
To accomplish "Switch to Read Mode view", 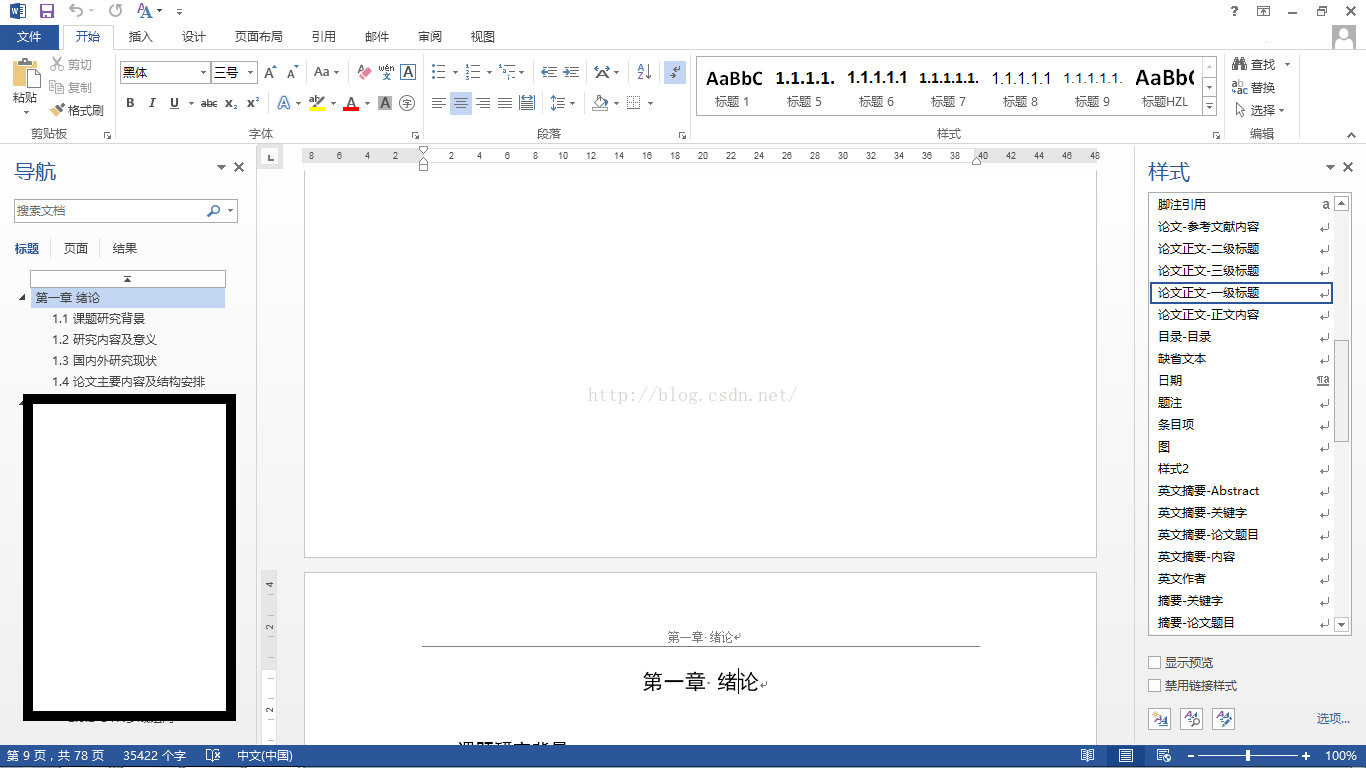I will pyautogui.click(x=1088, y=756).
